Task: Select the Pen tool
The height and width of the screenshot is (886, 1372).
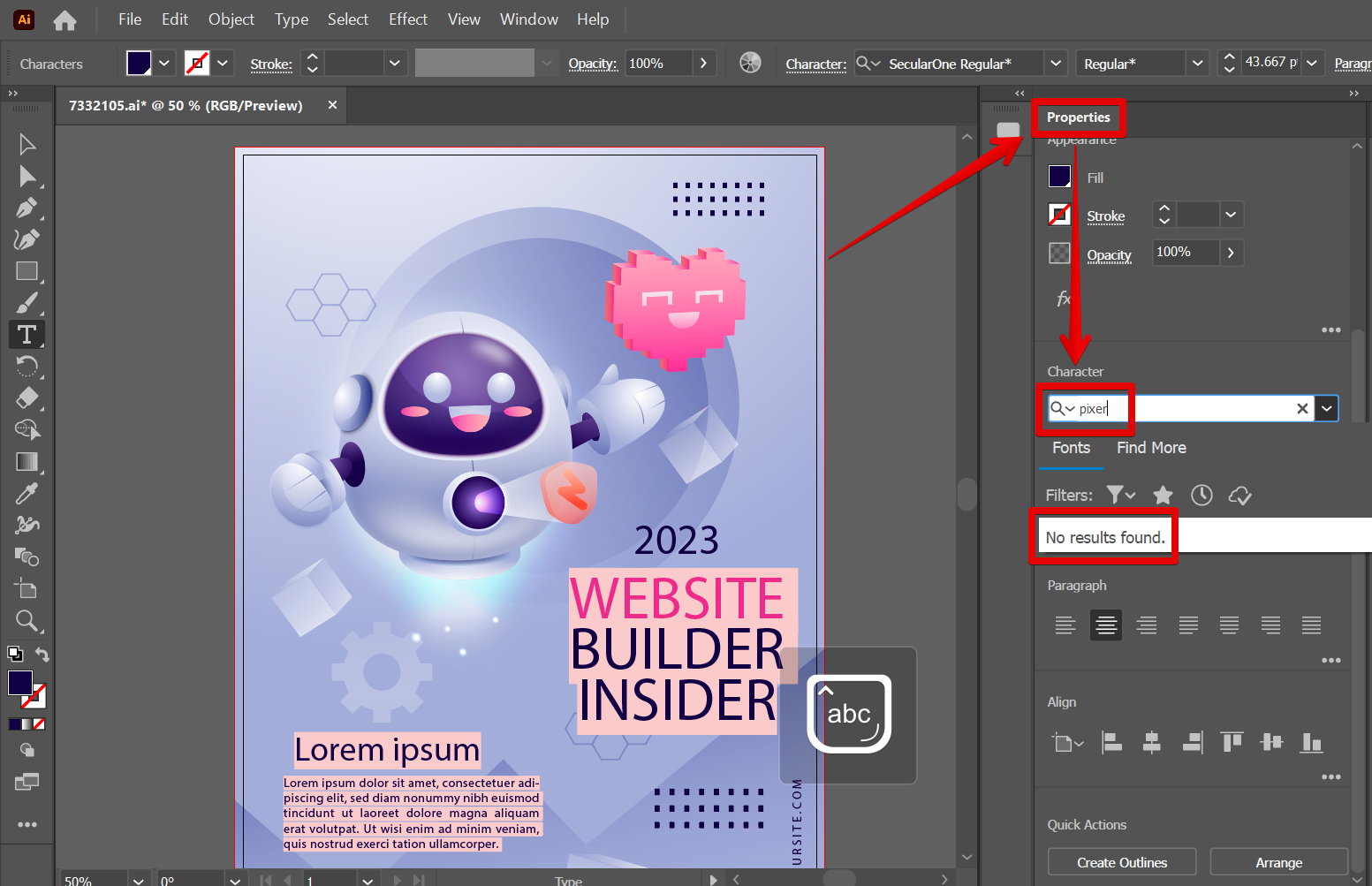Action: tap(27, 208)
